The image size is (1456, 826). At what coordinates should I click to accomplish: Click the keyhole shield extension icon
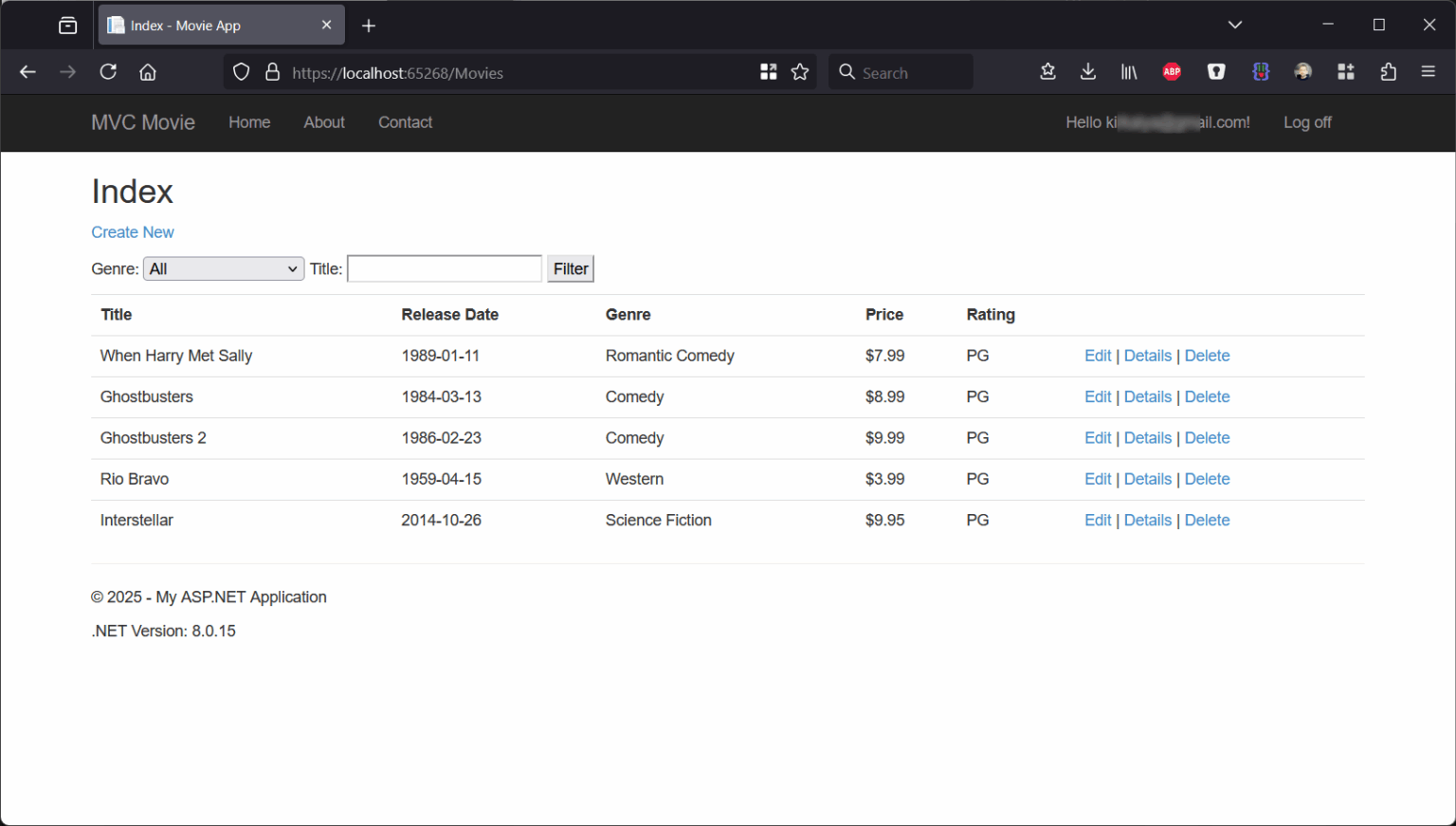1215,71
